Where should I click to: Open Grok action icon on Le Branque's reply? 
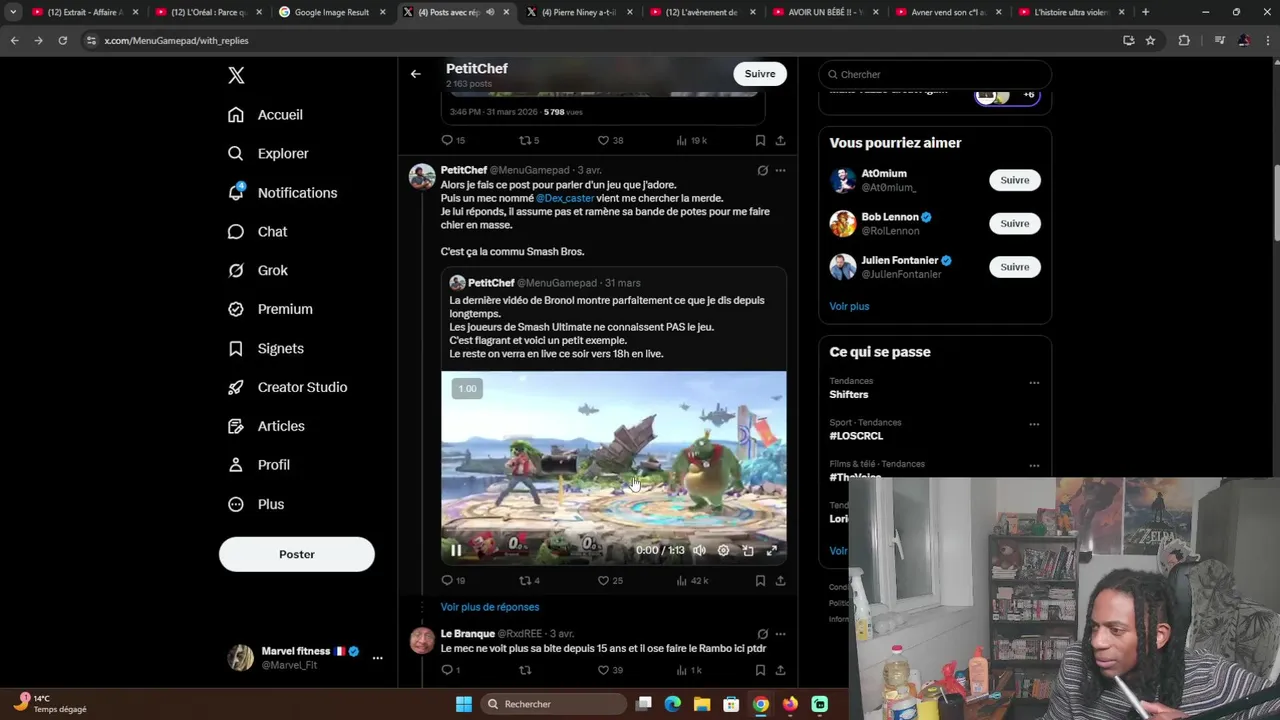click(x=762, y=634)
